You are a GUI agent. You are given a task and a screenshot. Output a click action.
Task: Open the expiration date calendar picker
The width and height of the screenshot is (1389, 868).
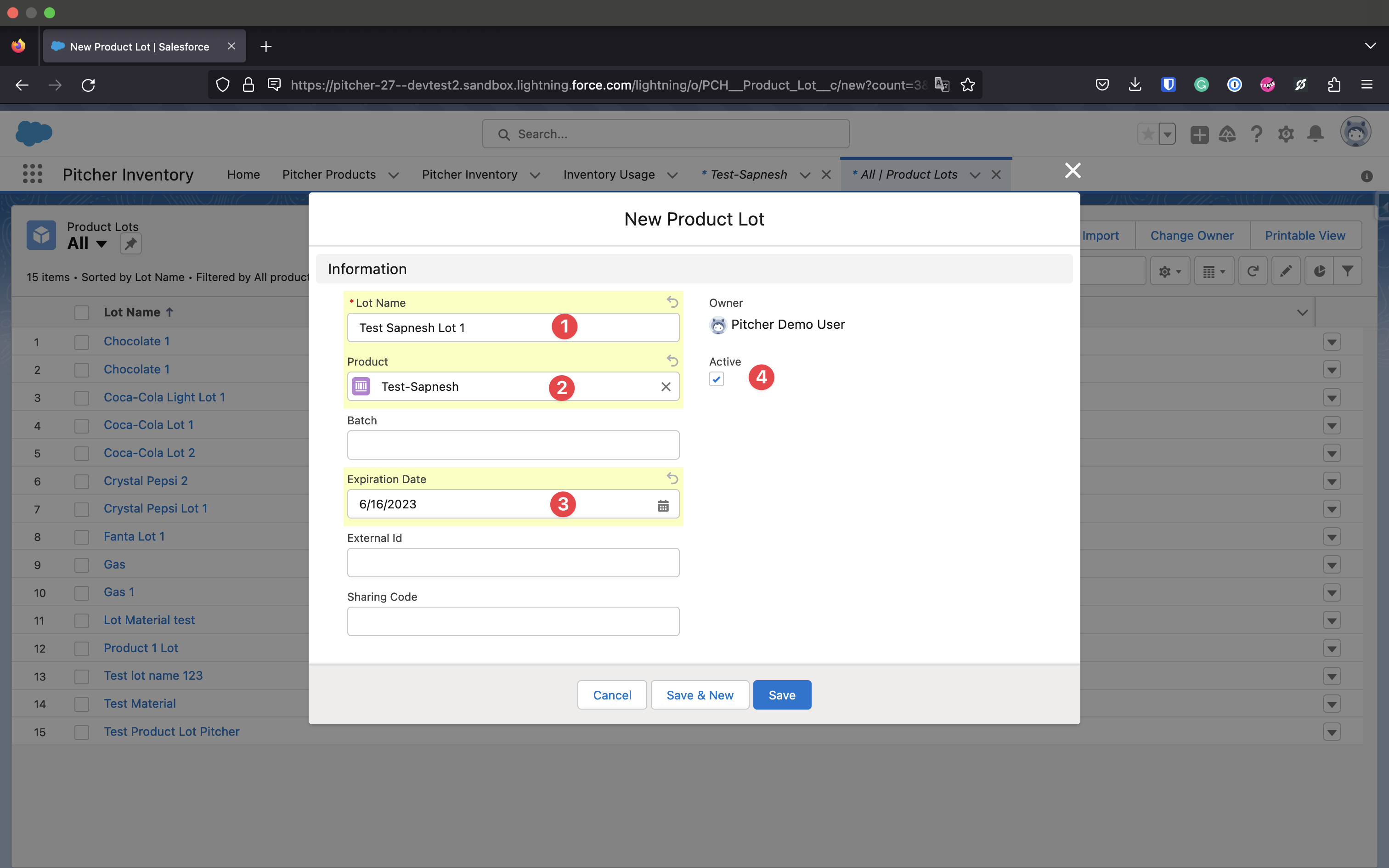click(663, 505)
